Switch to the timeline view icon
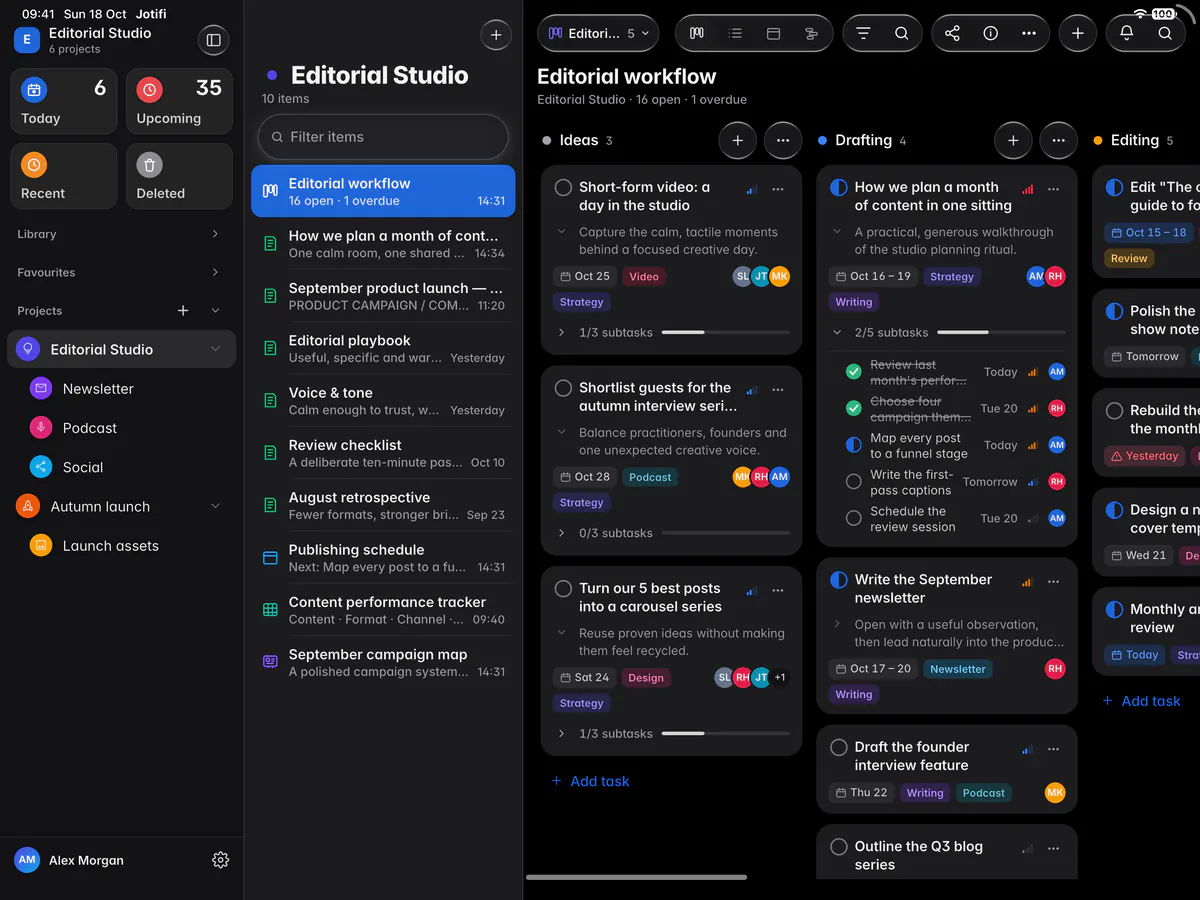 [811, 33]
